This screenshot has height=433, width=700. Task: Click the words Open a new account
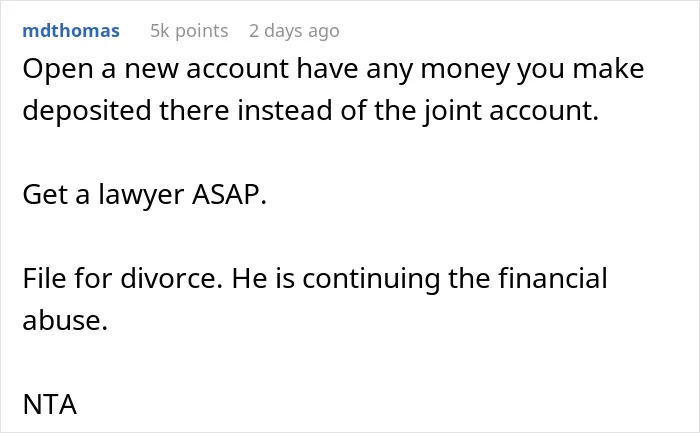155,69
